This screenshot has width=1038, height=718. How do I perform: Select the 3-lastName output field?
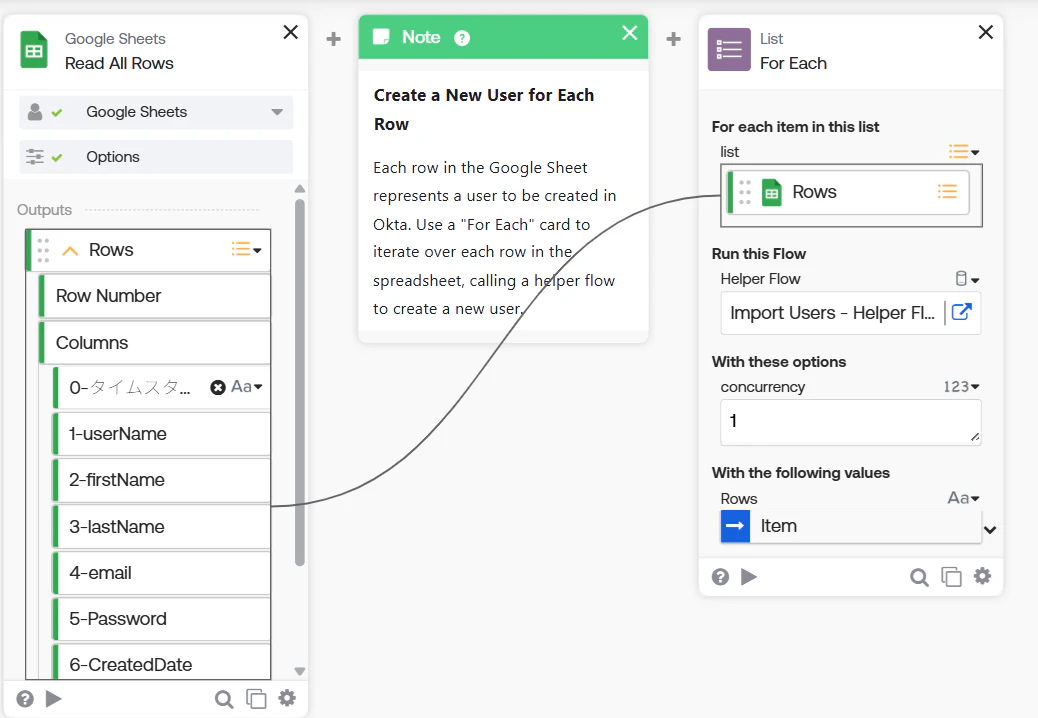coord(162,527)
